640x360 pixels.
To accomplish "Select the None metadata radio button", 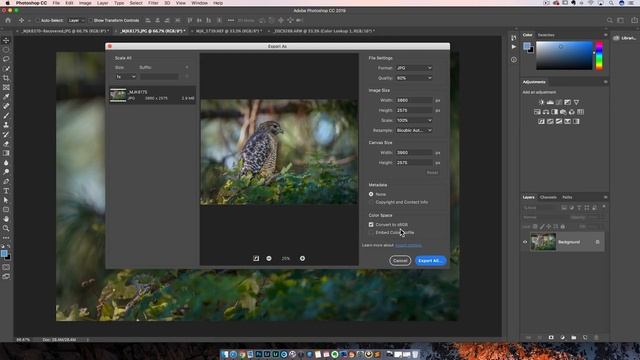I will click(x=371, y=194).
